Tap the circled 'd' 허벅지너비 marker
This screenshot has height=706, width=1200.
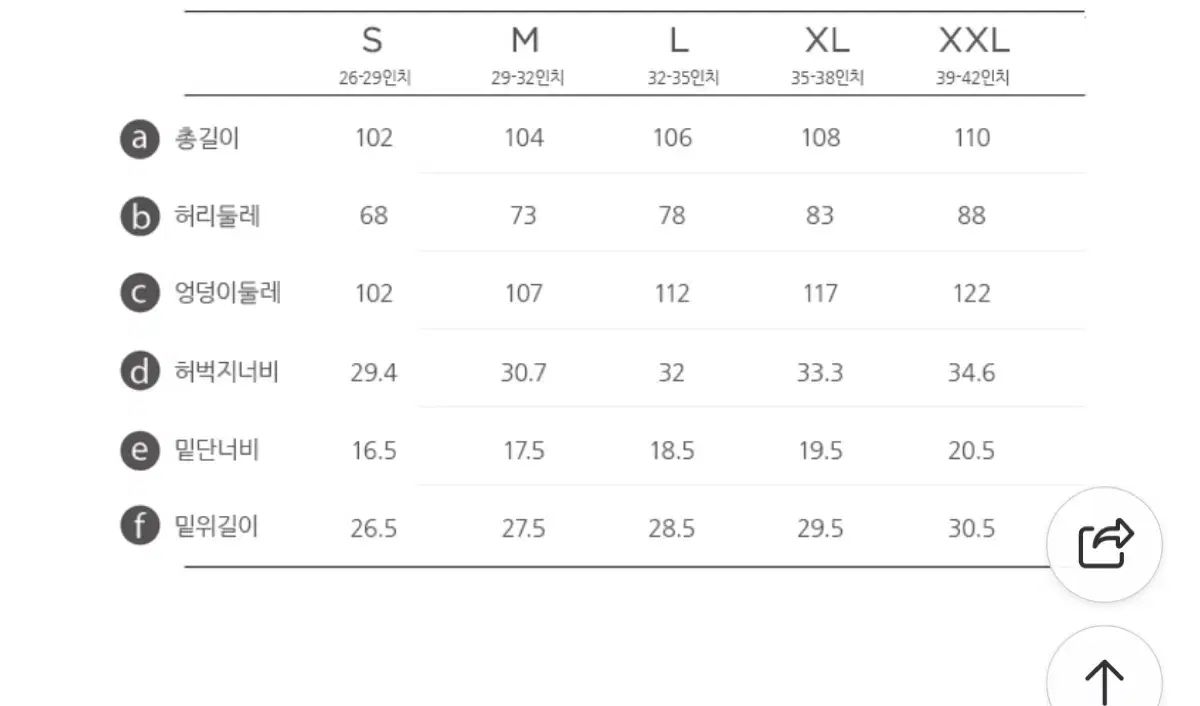click(140, 372)
